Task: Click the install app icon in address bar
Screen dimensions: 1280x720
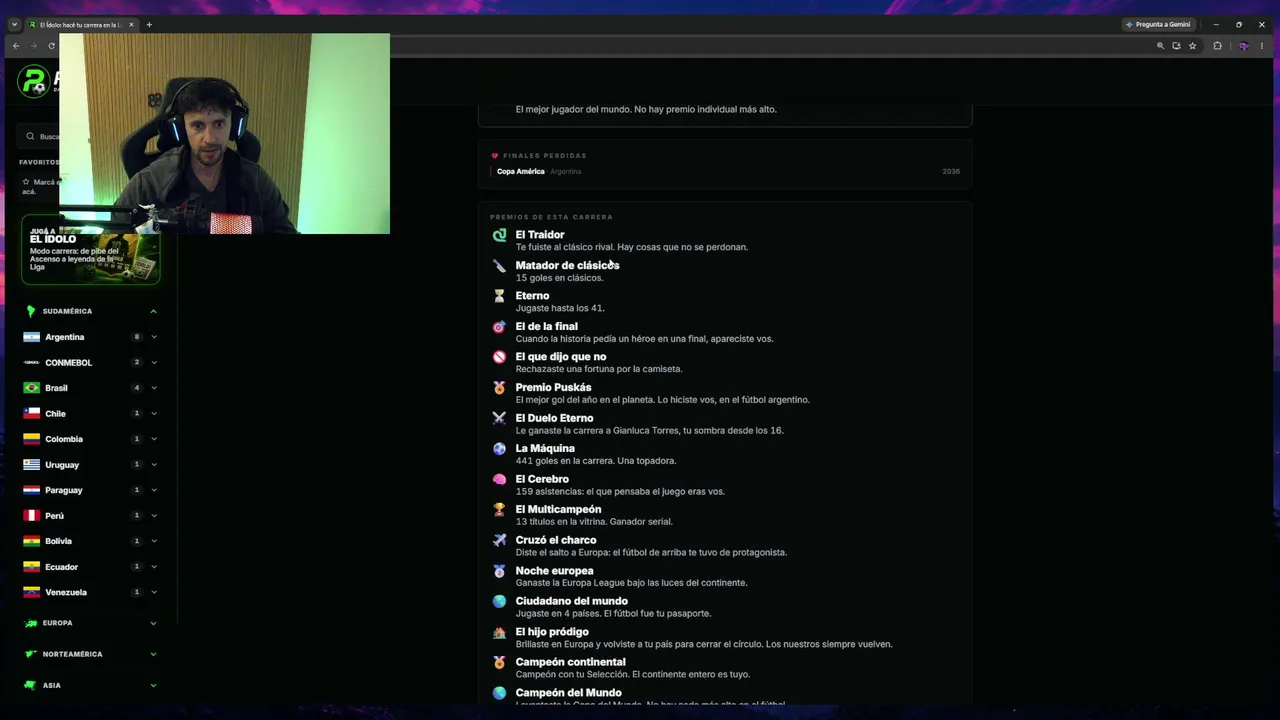Action: pyautogui.click(x=1176, y=46)
